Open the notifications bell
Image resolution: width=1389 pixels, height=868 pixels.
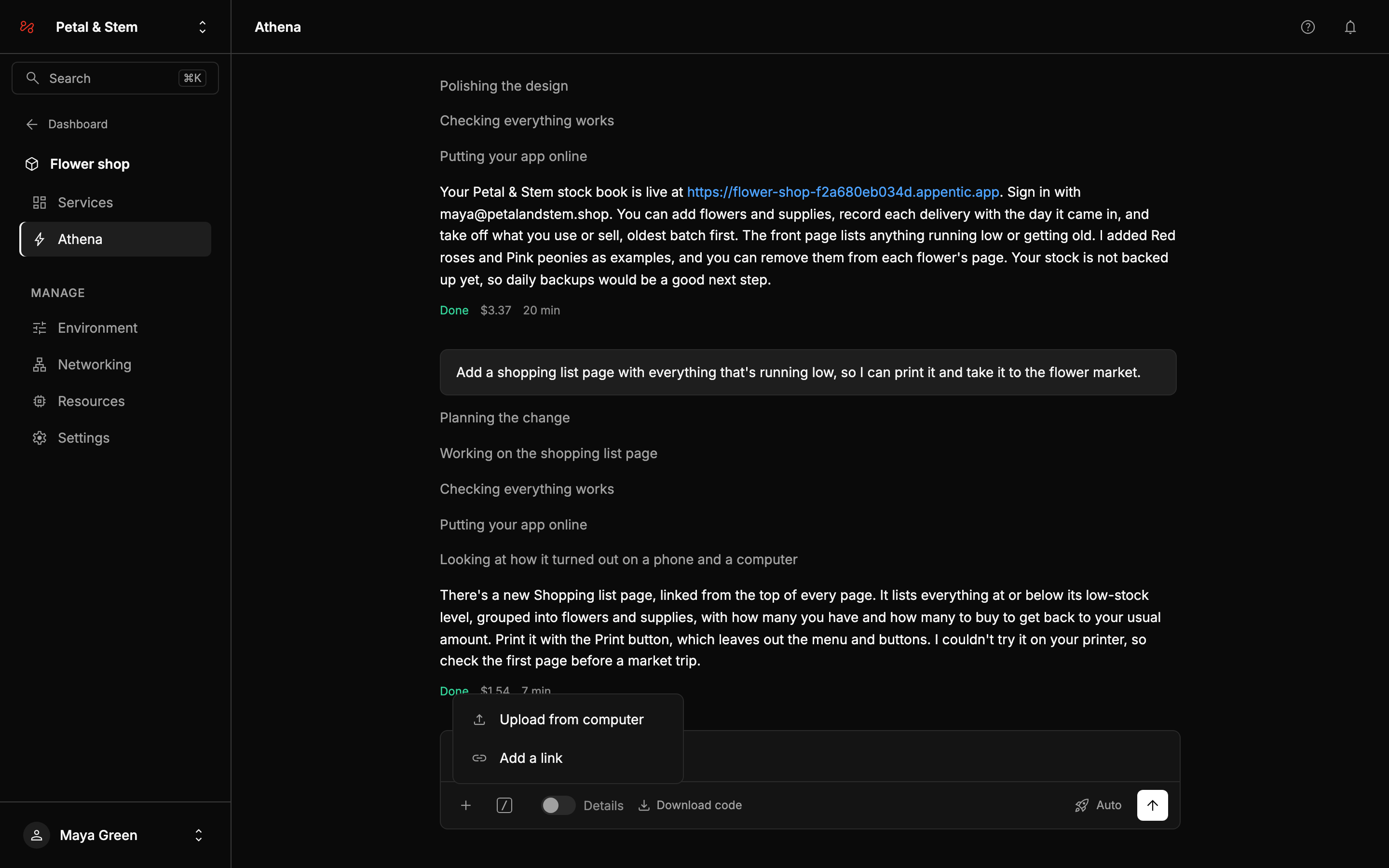(1350, 27)
